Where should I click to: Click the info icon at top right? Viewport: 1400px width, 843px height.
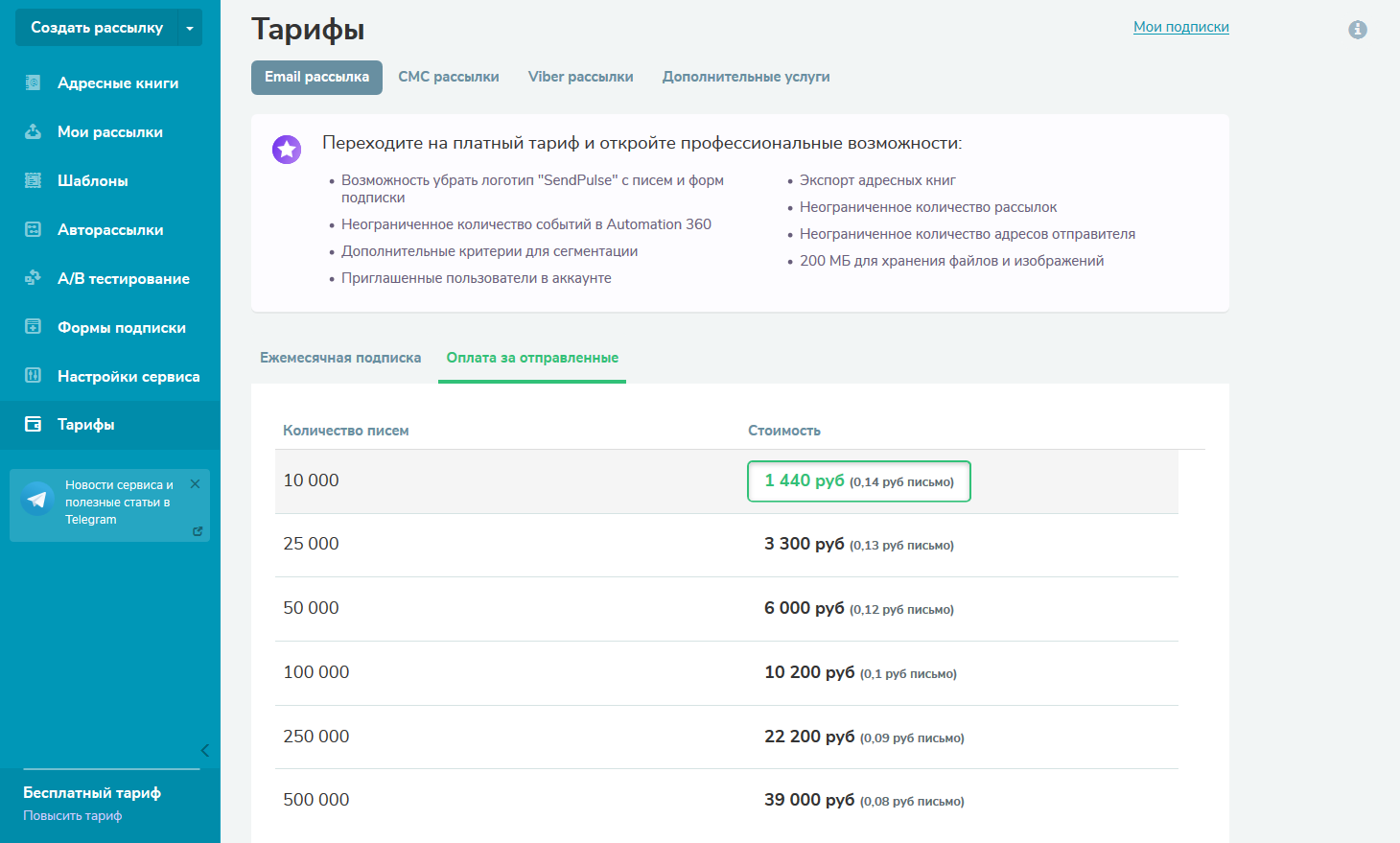(1358, 30)
